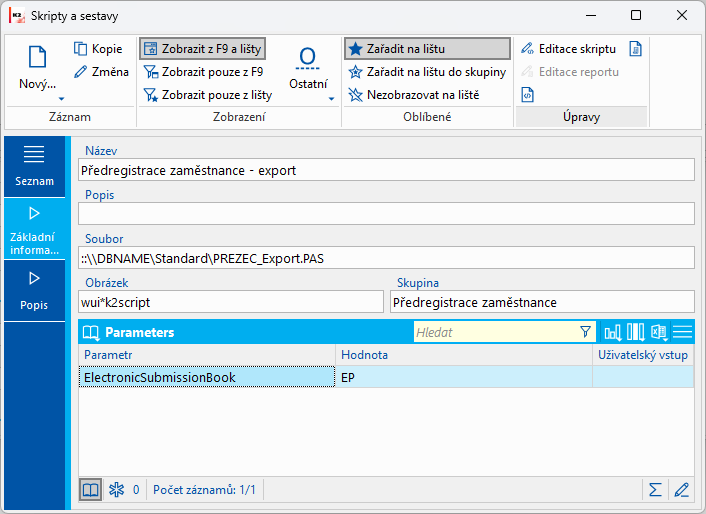Open the graph icon in Parameters header
706x514 pixels.
(x=612, y=333)
